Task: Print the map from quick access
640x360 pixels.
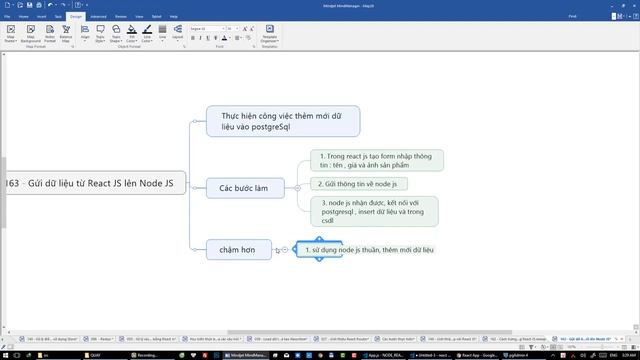Action: [x=39, y=5]
